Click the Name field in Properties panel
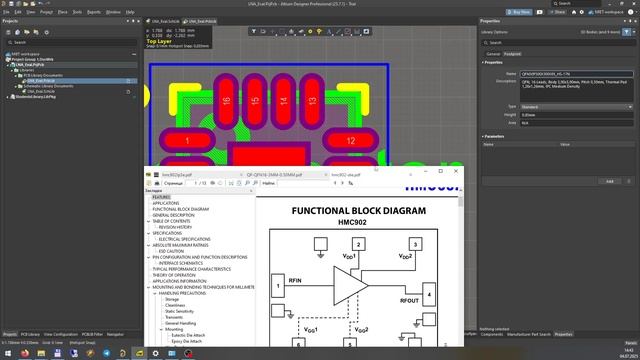This screenshot has width=640, height=360. point(576,74)
